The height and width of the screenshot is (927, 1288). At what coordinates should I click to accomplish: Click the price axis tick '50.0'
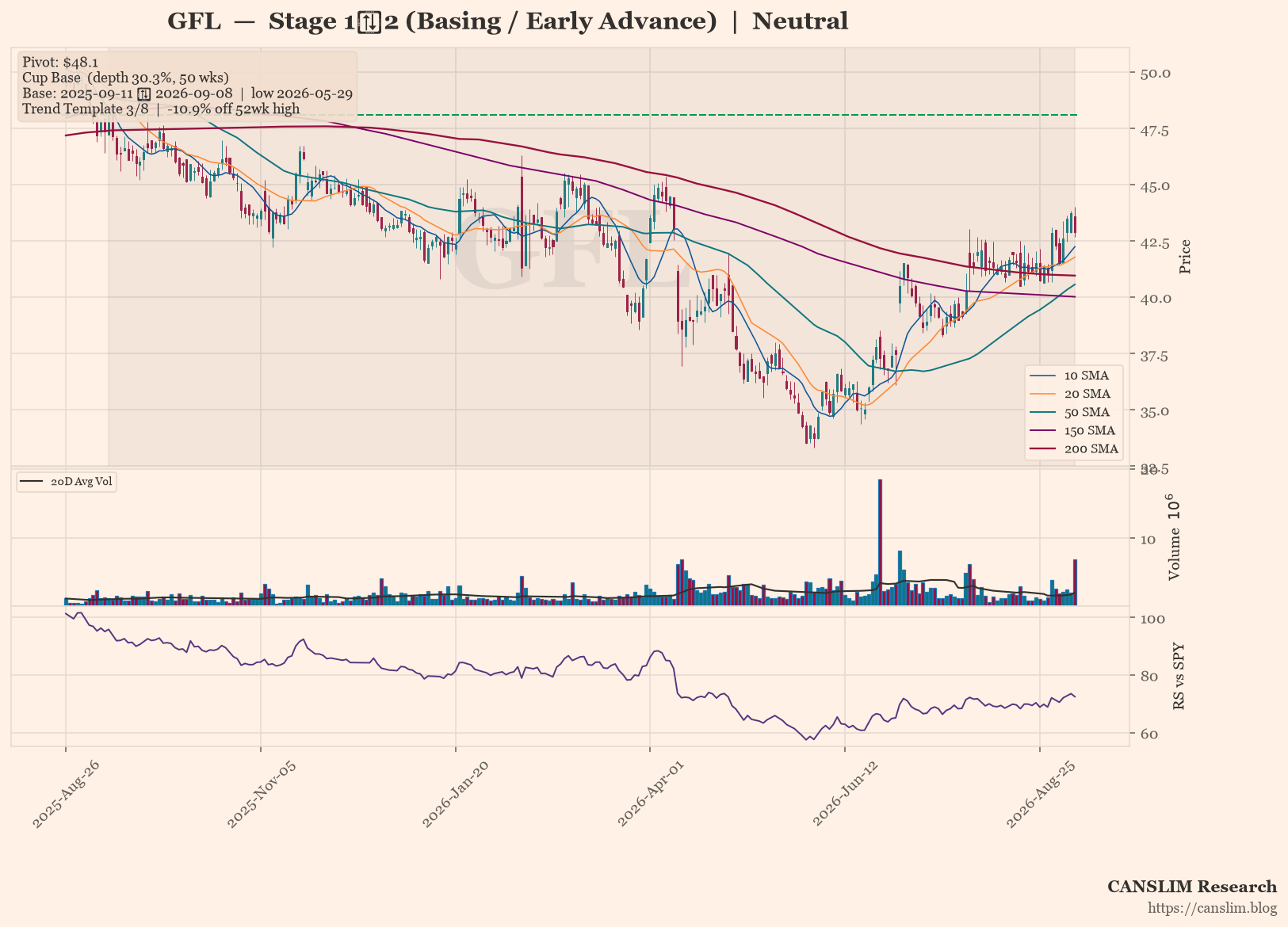pos(1155,73)
